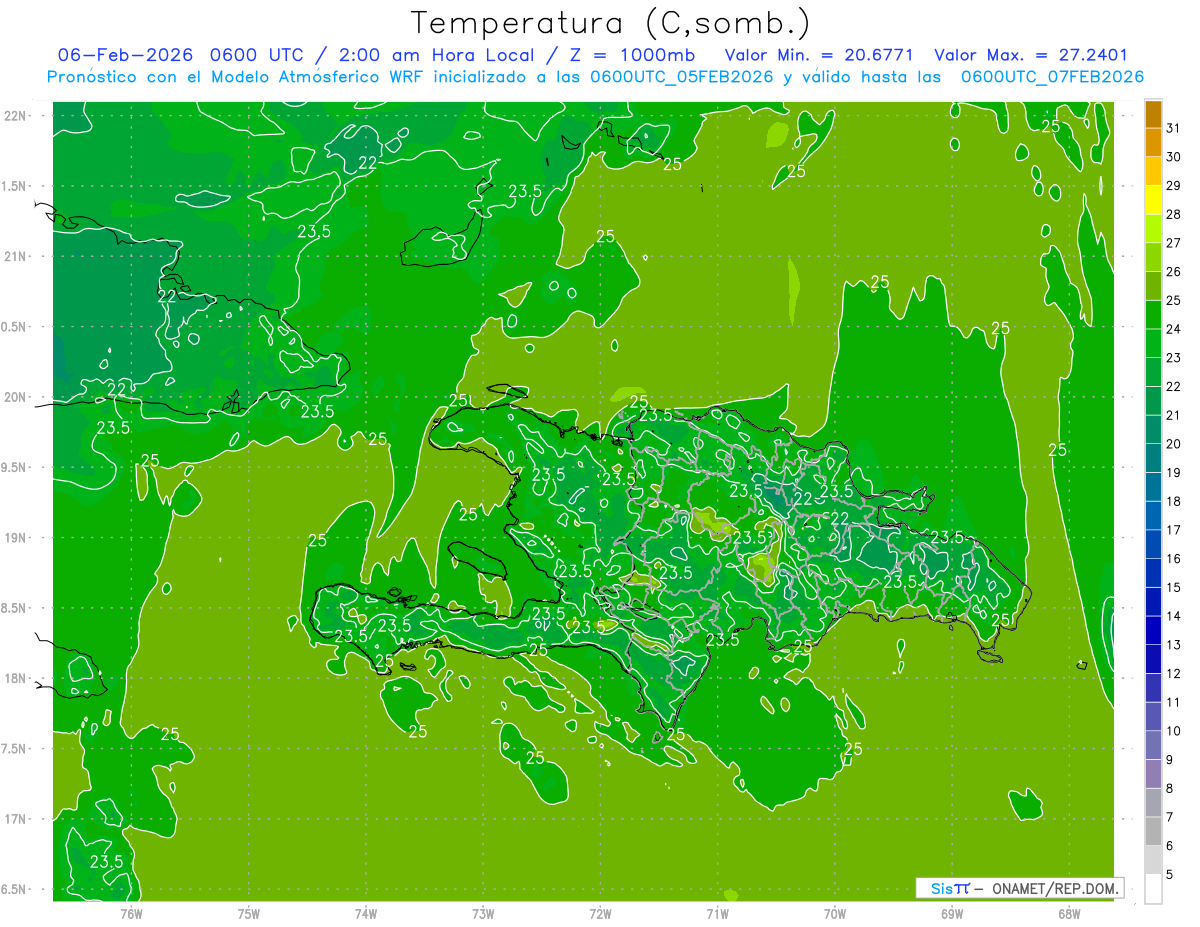1200x927 pixels.
Task: Click the '20N' latitude axis label
Action: [15, 397]
